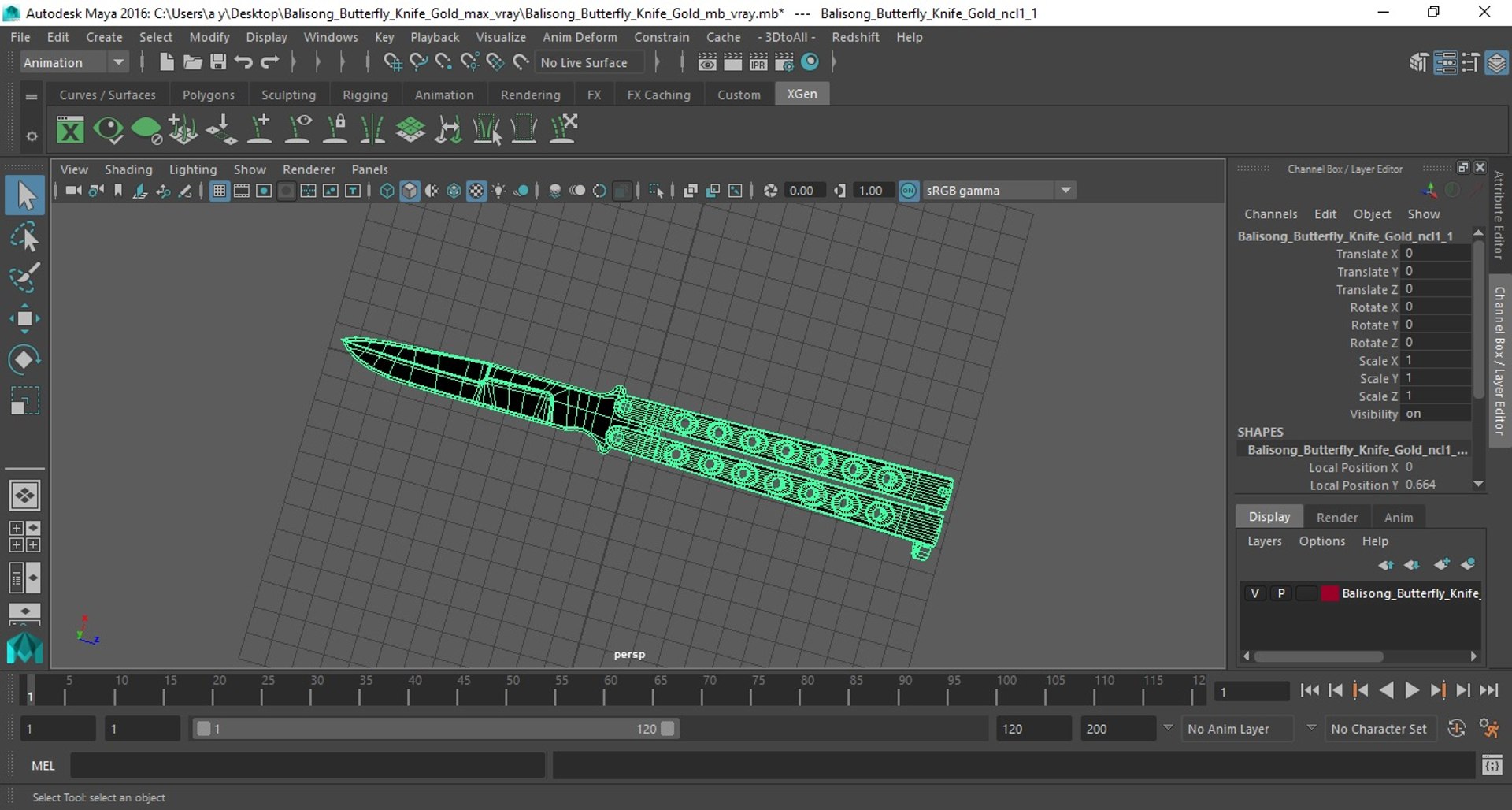Open the shelf options menu icon
The image size is (1512, 810).
[31, 136]
